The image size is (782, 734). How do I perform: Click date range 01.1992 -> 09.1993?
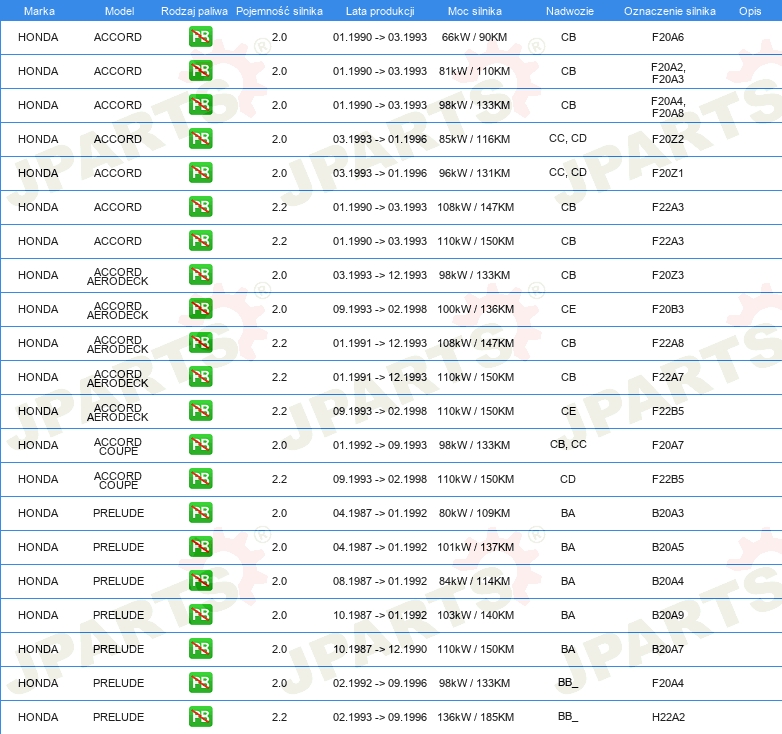point(380,445)
